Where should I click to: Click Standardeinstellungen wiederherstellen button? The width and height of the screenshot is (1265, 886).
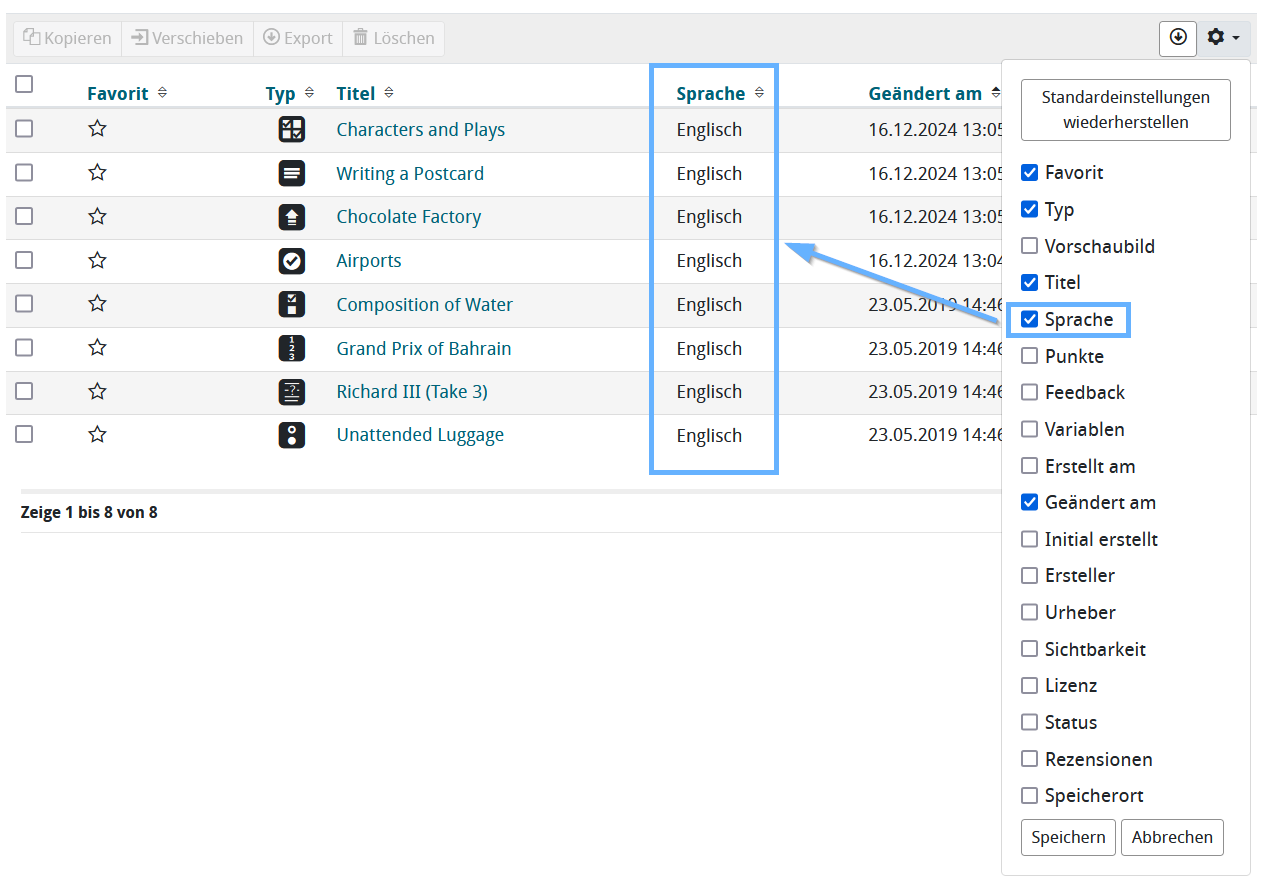point(1125,110)
